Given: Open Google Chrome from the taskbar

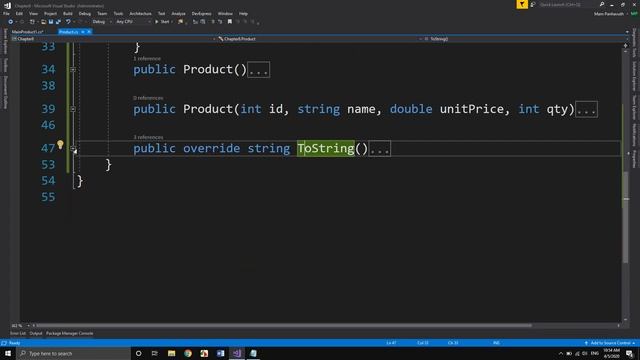Looking at the screenshot, I should (x=188, y=353).
